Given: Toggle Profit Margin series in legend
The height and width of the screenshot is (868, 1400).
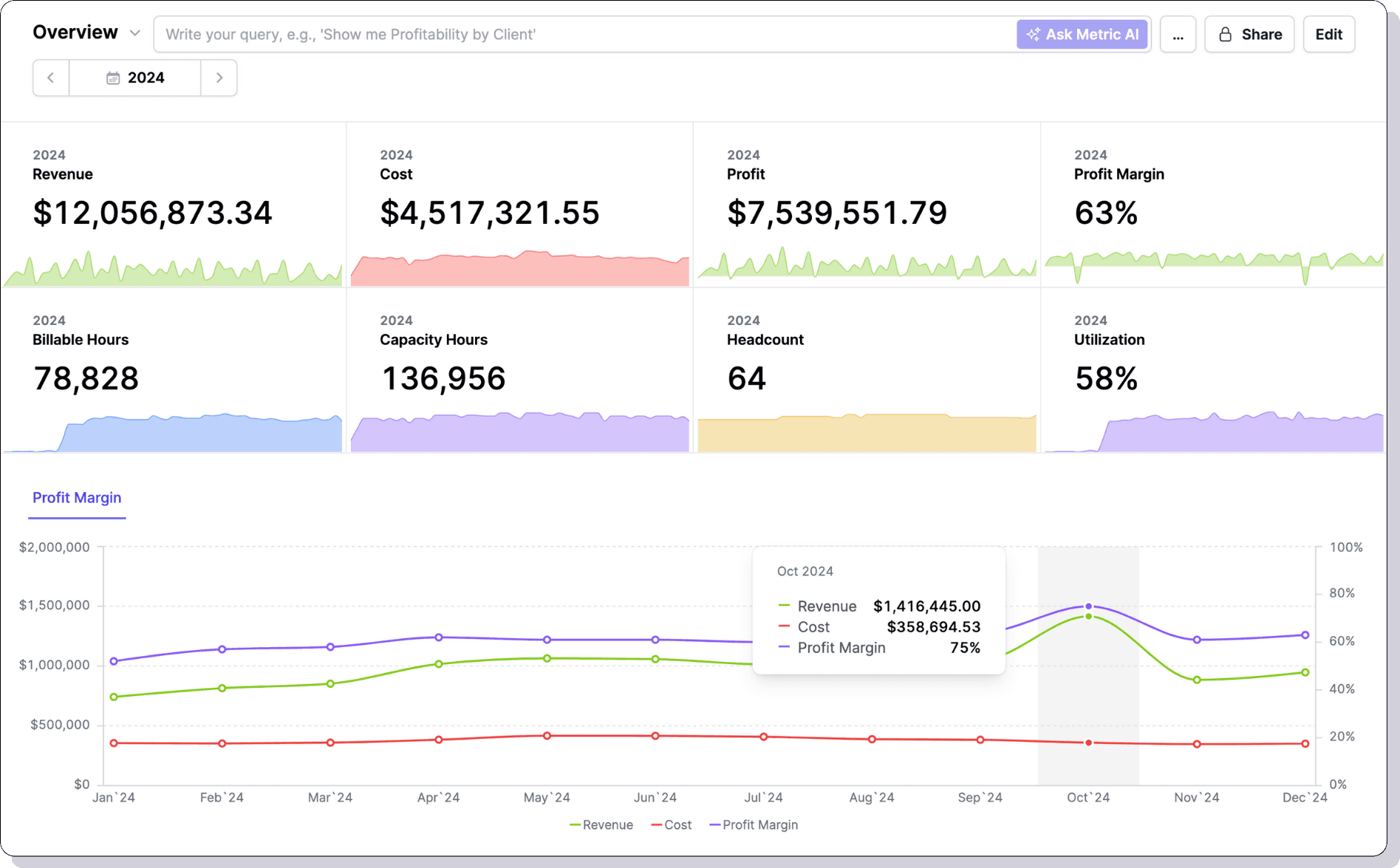Looking at the screenshot, I should coord(754,825).
